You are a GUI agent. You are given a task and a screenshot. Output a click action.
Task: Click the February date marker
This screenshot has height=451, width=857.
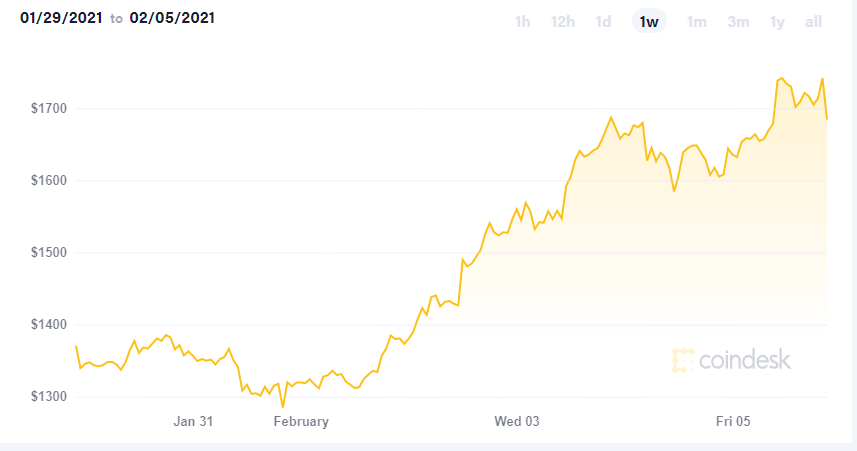[x=301, y=422]
